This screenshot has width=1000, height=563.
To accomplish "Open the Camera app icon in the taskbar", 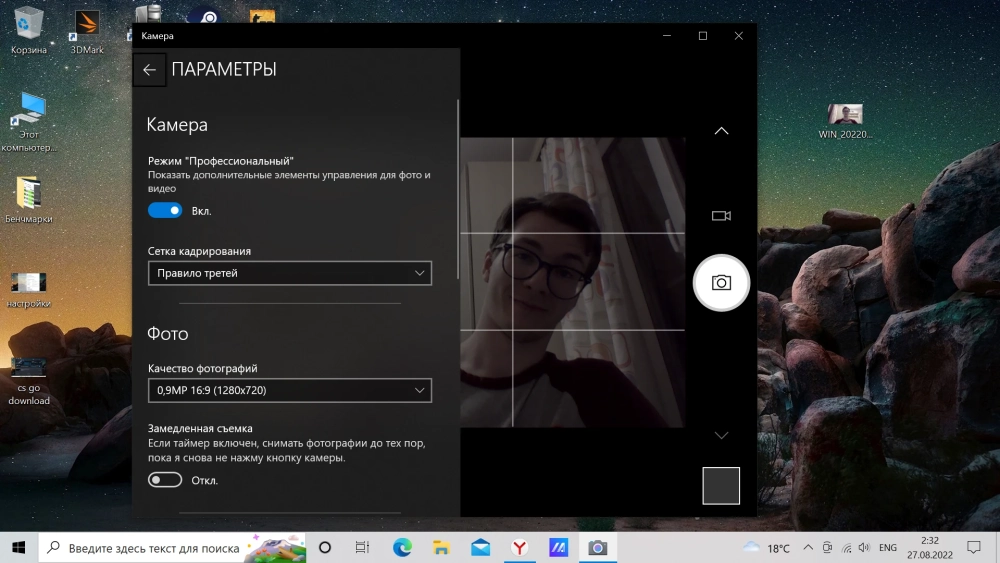I will point(597,547).
